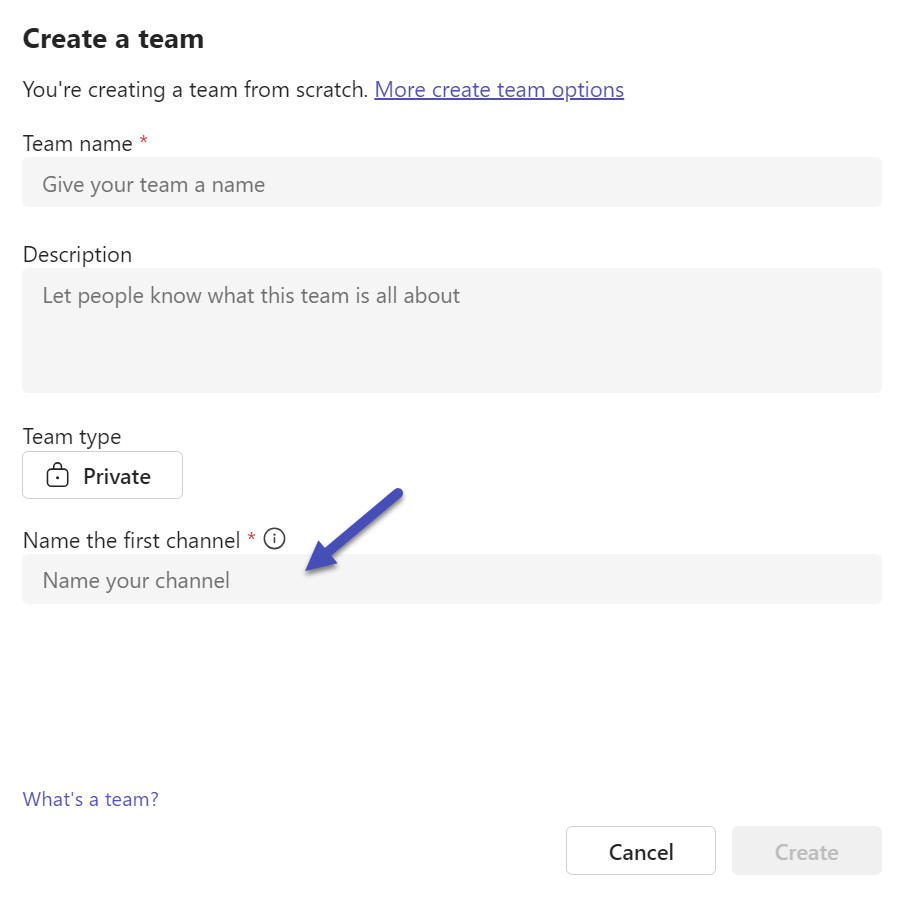Click the Team type section label

pyautogui.click(x=71, y=436)
